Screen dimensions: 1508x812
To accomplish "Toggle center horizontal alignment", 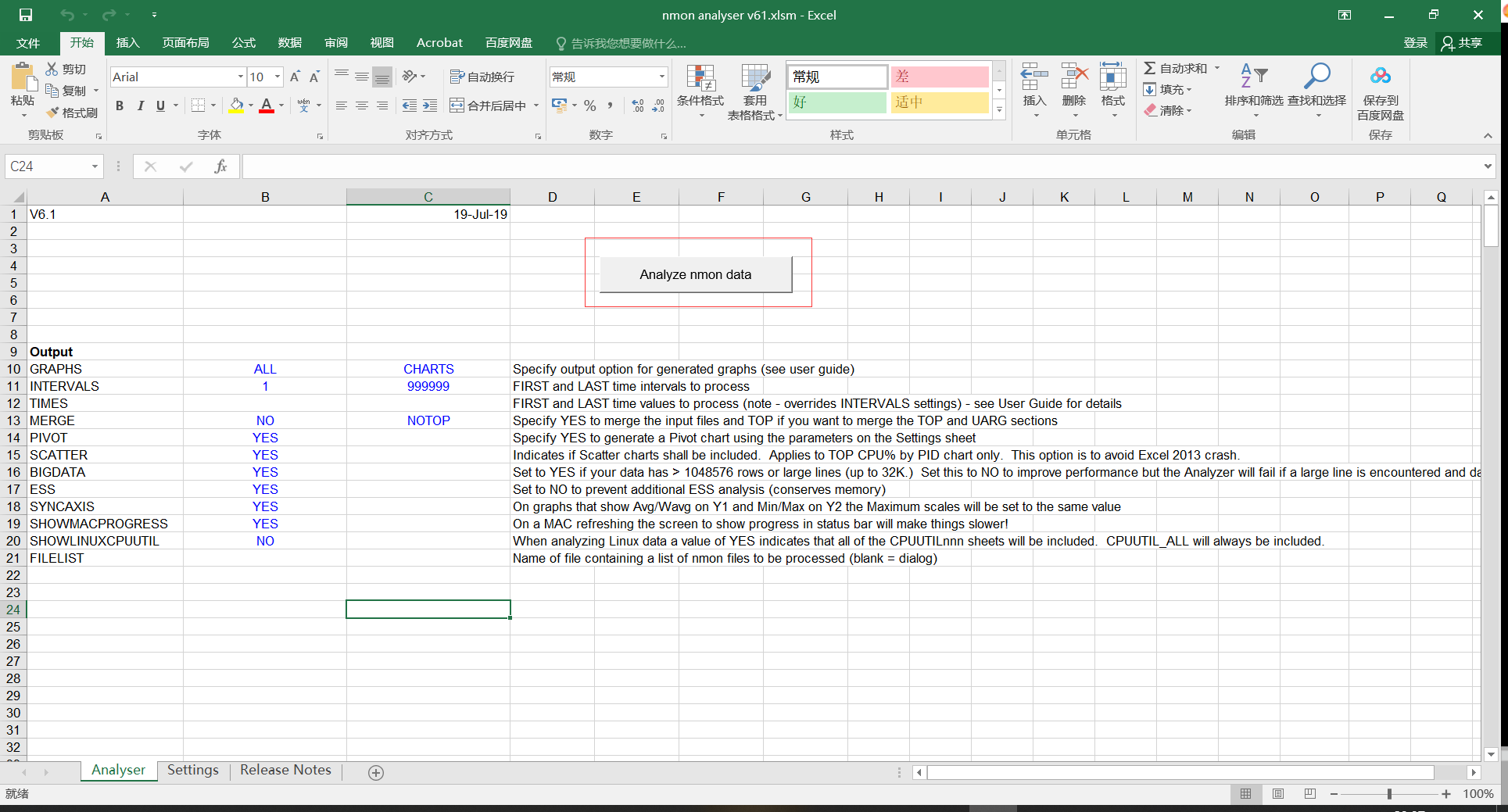I will click(x=362, y=106).
